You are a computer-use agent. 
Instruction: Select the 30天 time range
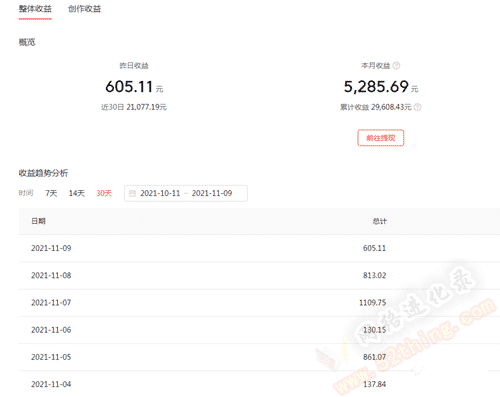point(104,193)
